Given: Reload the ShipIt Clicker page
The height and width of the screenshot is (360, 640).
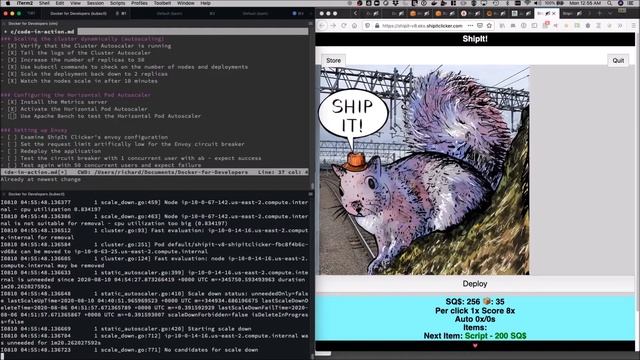Looking at the screenshot, I should pos(344,26).
